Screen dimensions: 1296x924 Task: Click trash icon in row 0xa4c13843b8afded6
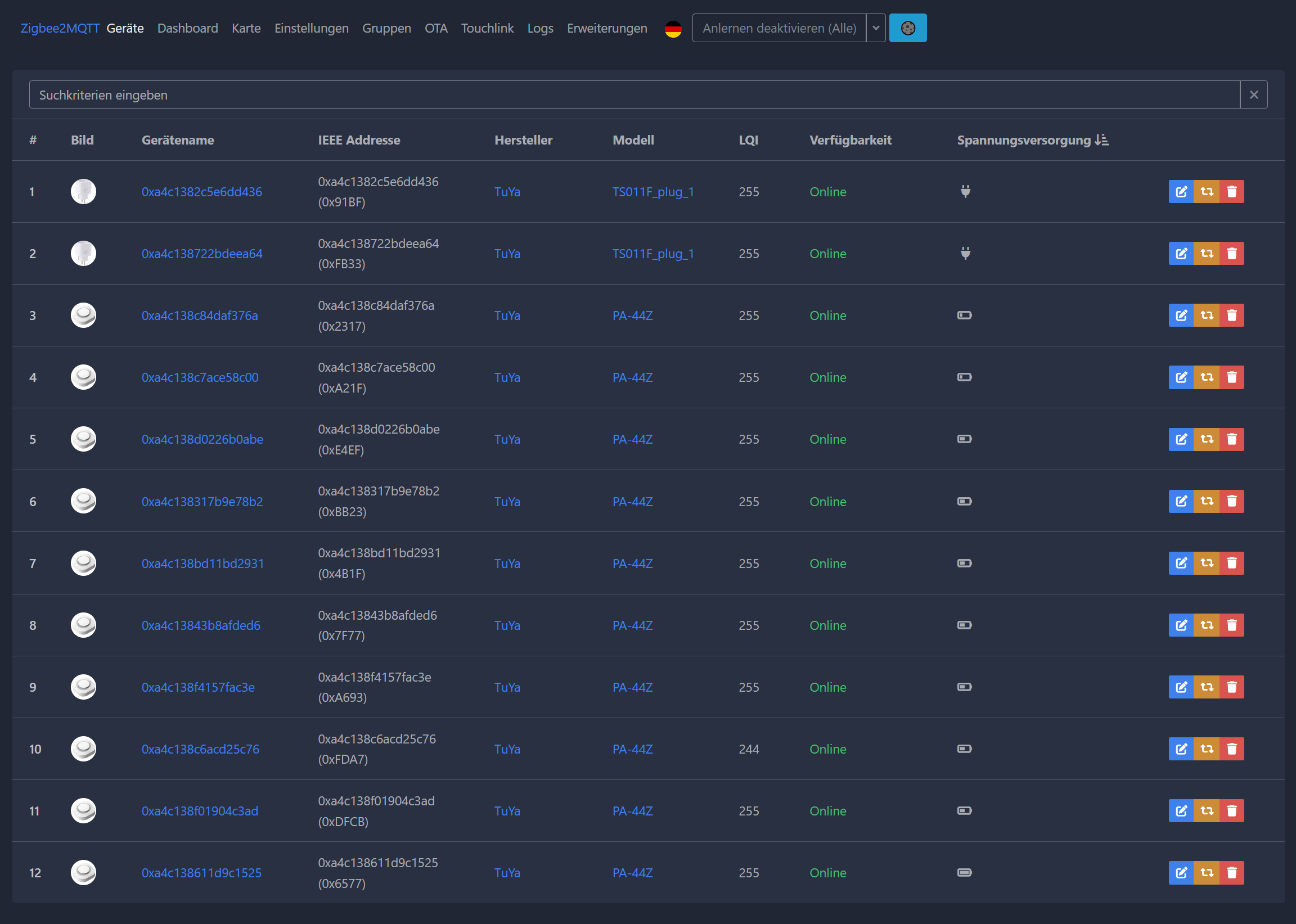(1232, 625)
